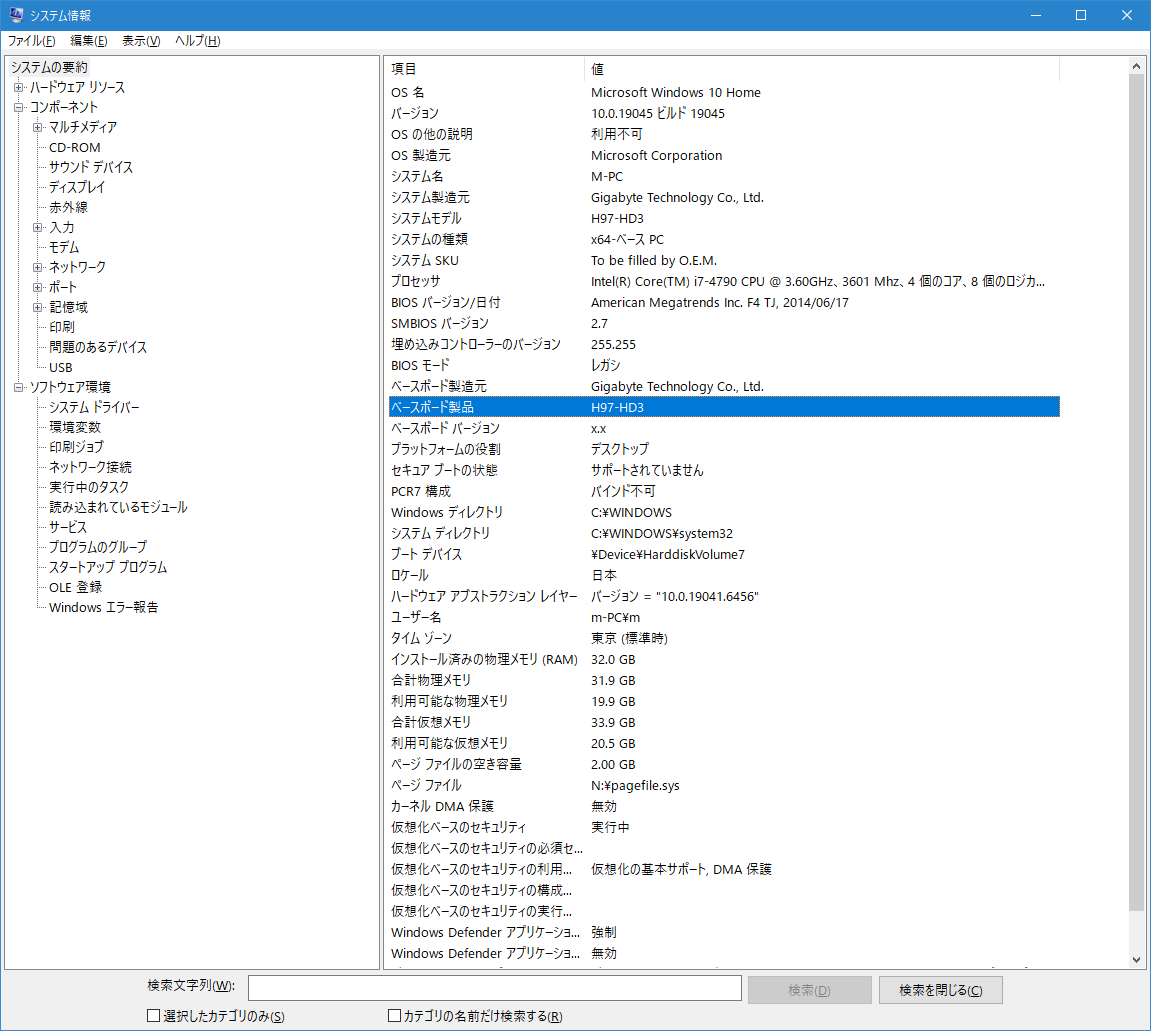Expand the ネットワーク tree node
The image size is (1151, 1031).
click(37, 267)
